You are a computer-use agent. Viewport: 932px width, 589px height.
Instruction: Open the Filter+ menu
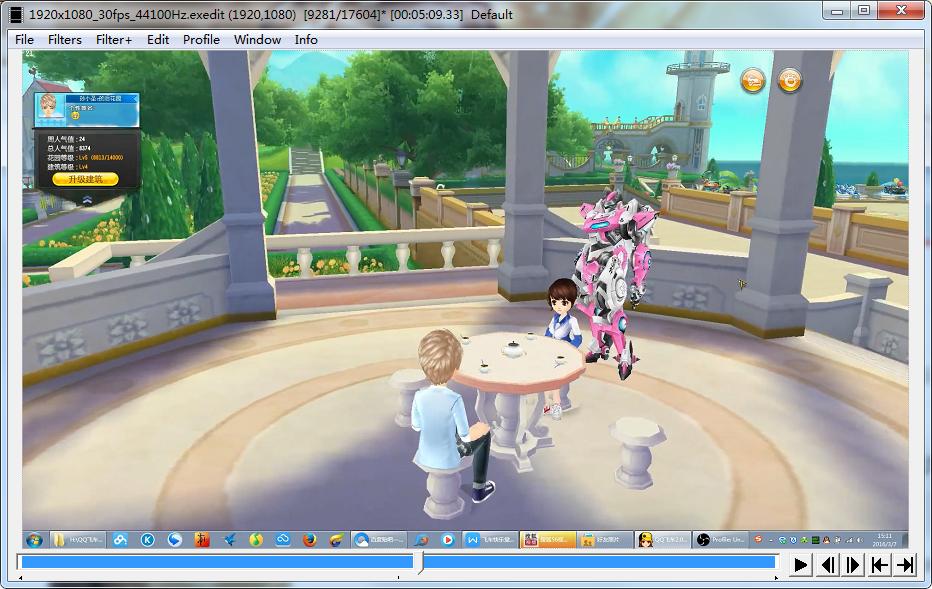coord(114,40)
